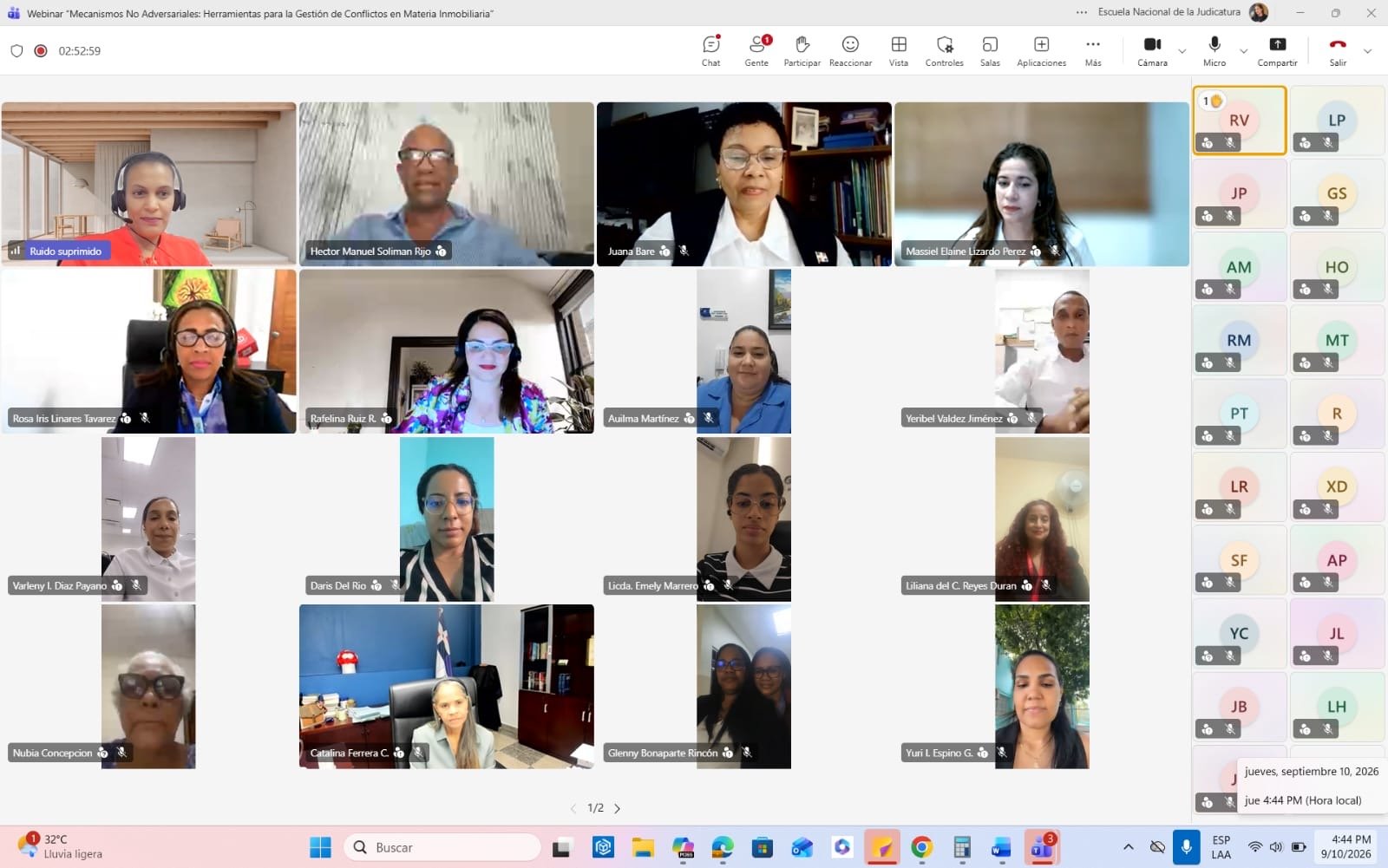Open the title bar ellipsis menu
The image size is (1388, 868).
click(1082, 12)
